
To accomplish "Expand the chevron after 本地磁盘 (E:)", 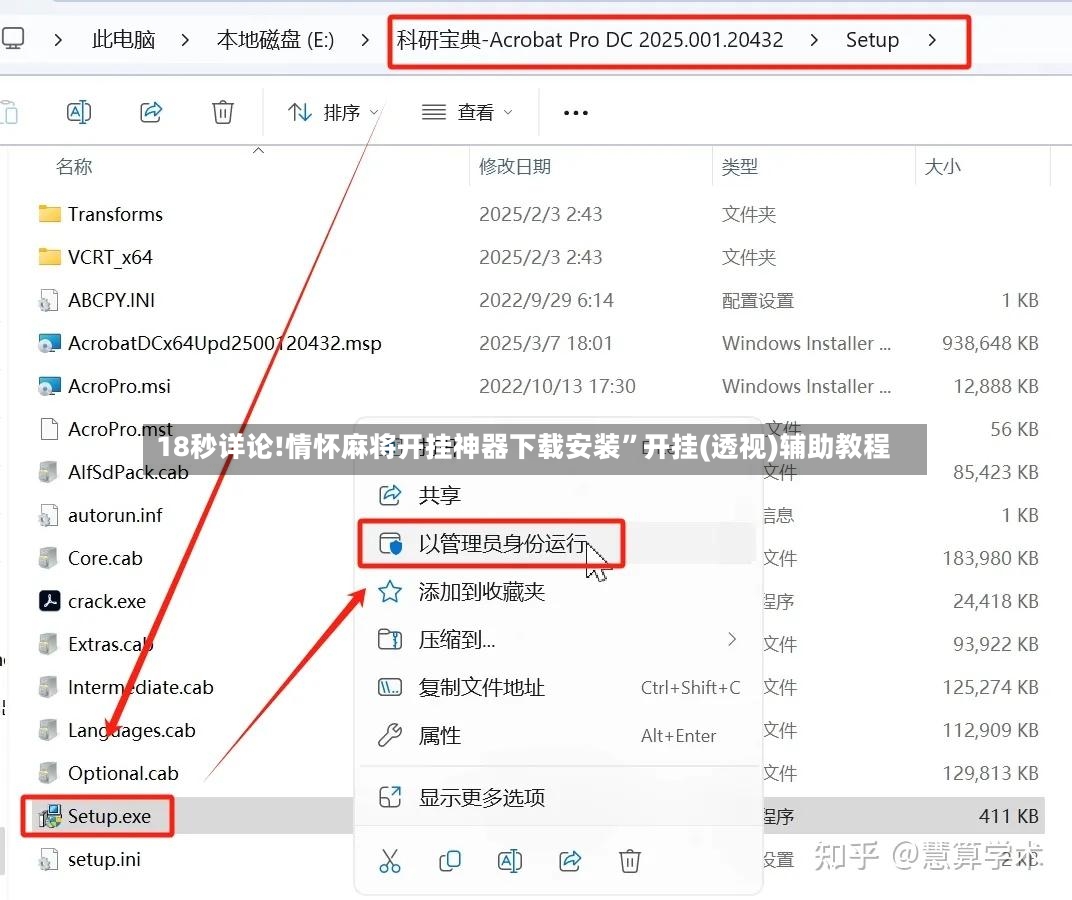I will [365, 40].
